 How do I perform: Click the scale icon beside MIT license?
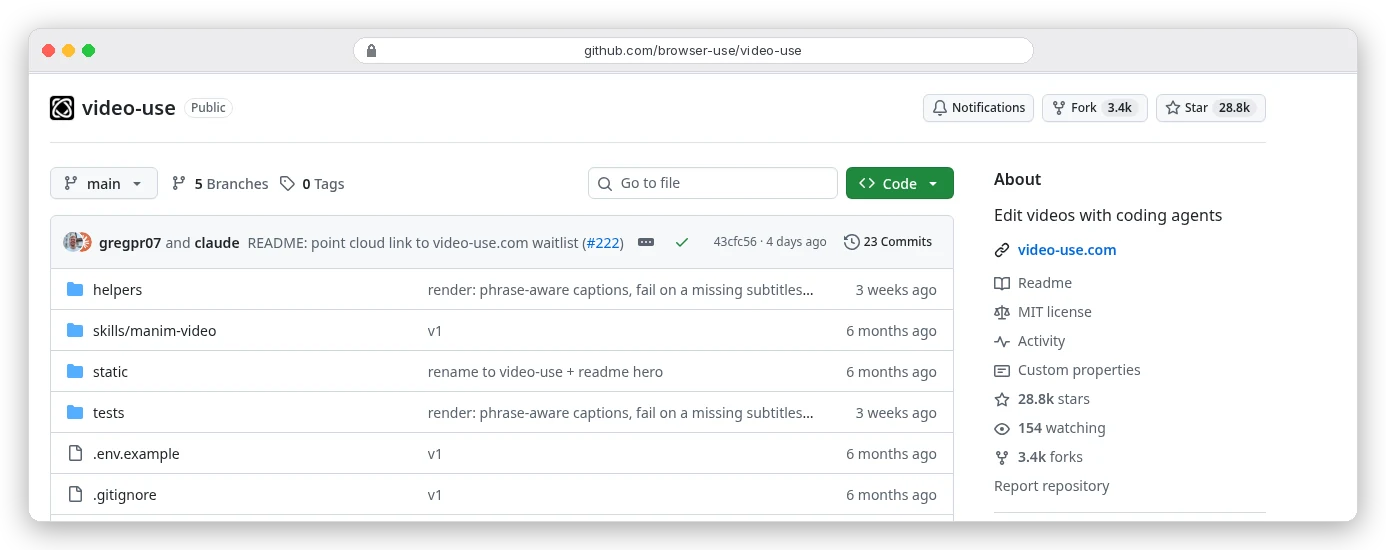point(1002,312)
